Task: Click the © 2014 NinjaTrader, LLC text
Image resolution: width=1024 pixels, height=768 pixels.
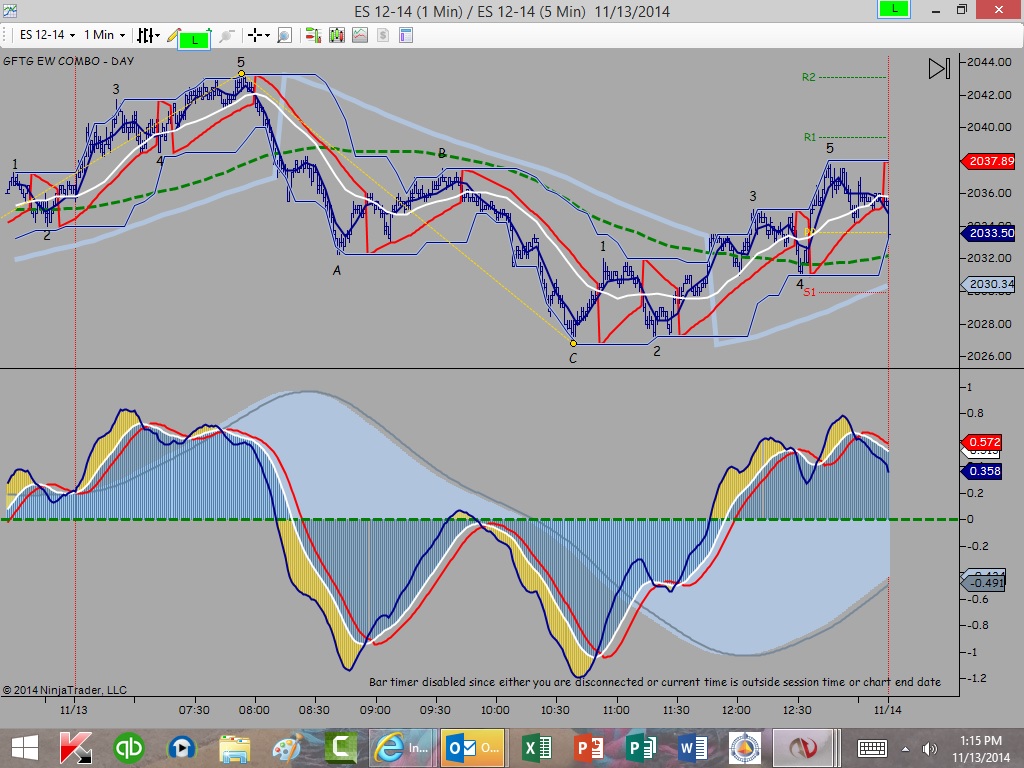Action: click(x=65, y=690)
